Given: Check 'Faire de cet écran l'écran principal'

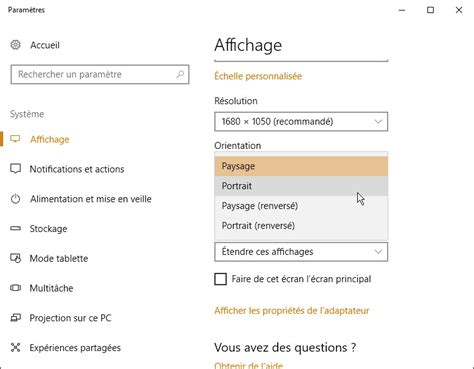Looking at the screenshot, I should pos(220,279).
